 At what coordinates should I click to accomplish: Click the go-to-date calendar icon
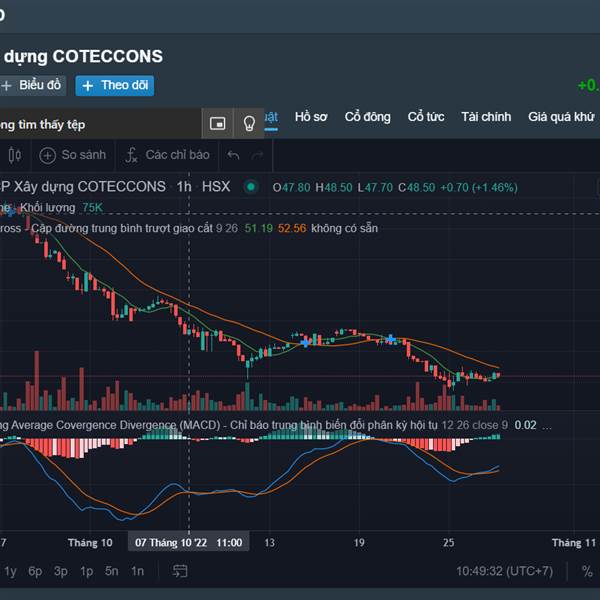click(x=180, y=571)
